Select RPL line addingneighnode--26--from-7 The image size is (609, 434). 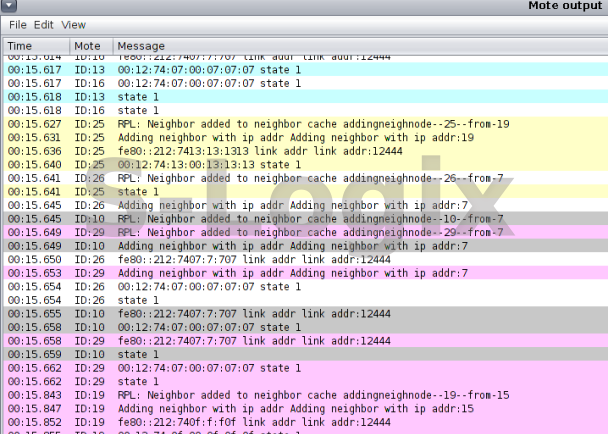[x=306, y=178]
